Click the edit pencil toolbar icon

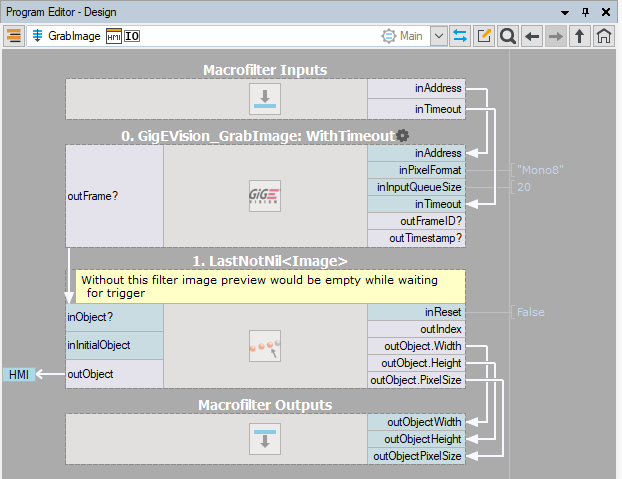point(484,36)
